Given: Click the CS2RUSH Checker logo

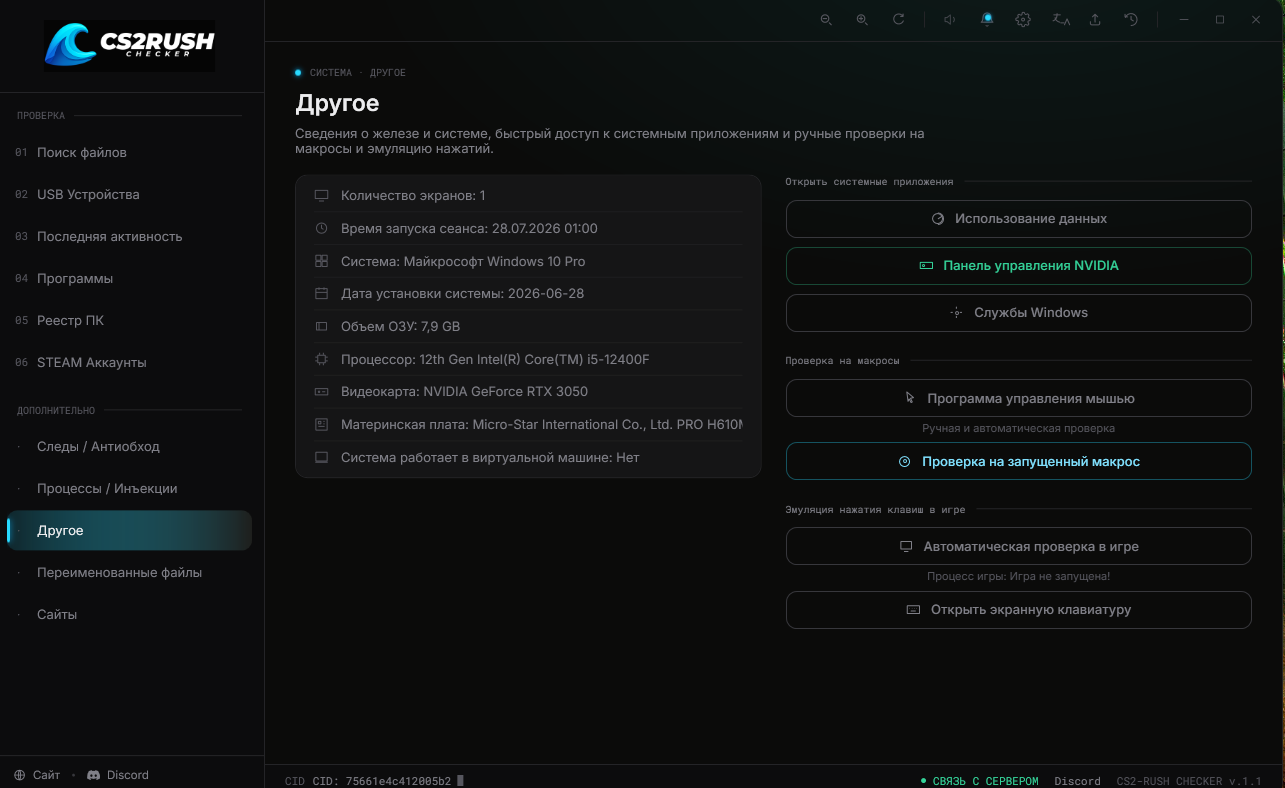Looking at the screenshot, I should coord(130,46).
